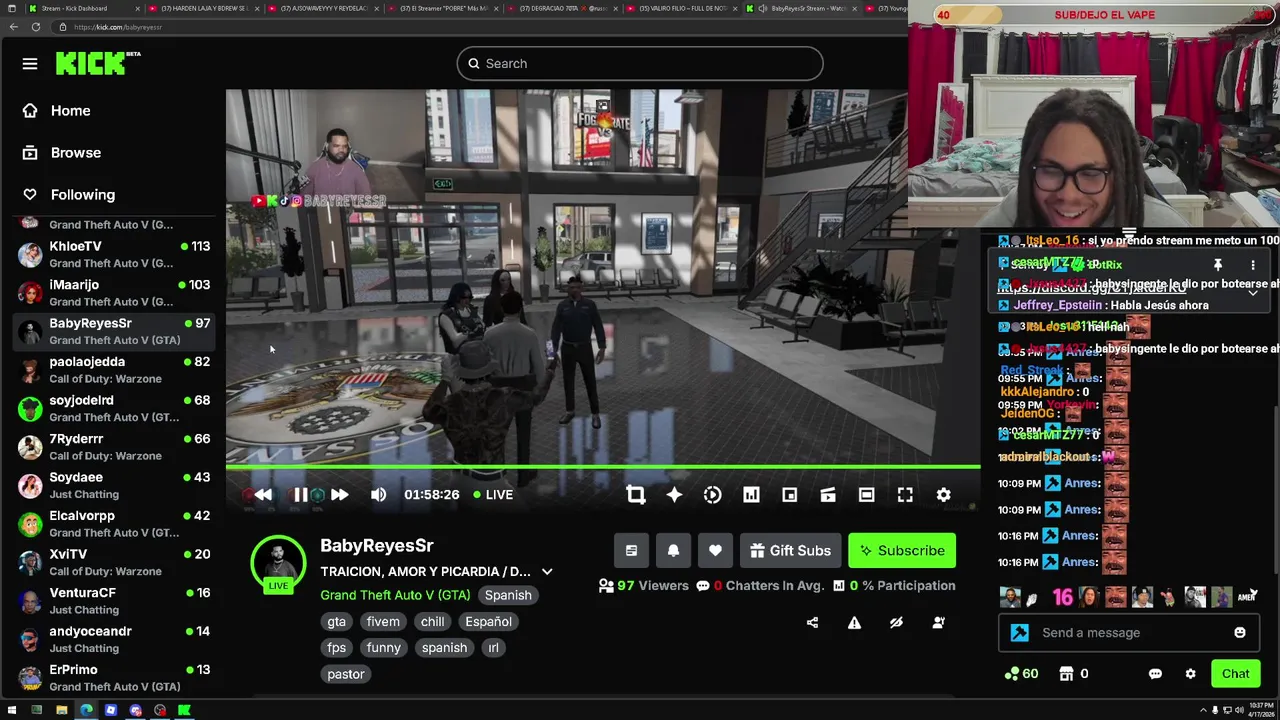
Task: Click the crop clip icon in player
Action: [x=635, y=495]
